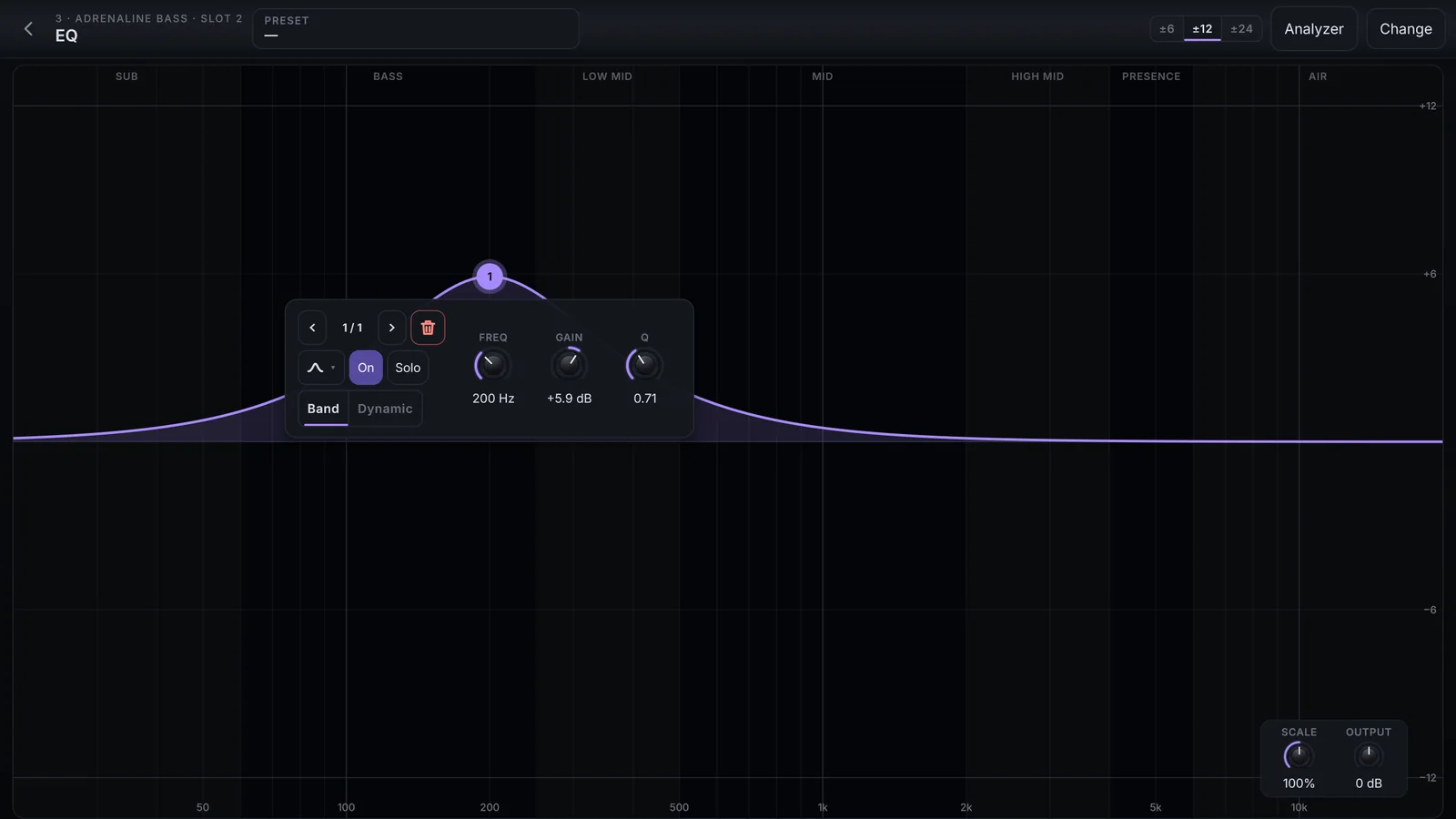The width and height of the screenshot is (1456, 819).
Task: Click the FREQ knob
Action: pyautogui.click(x=492, y=365)
